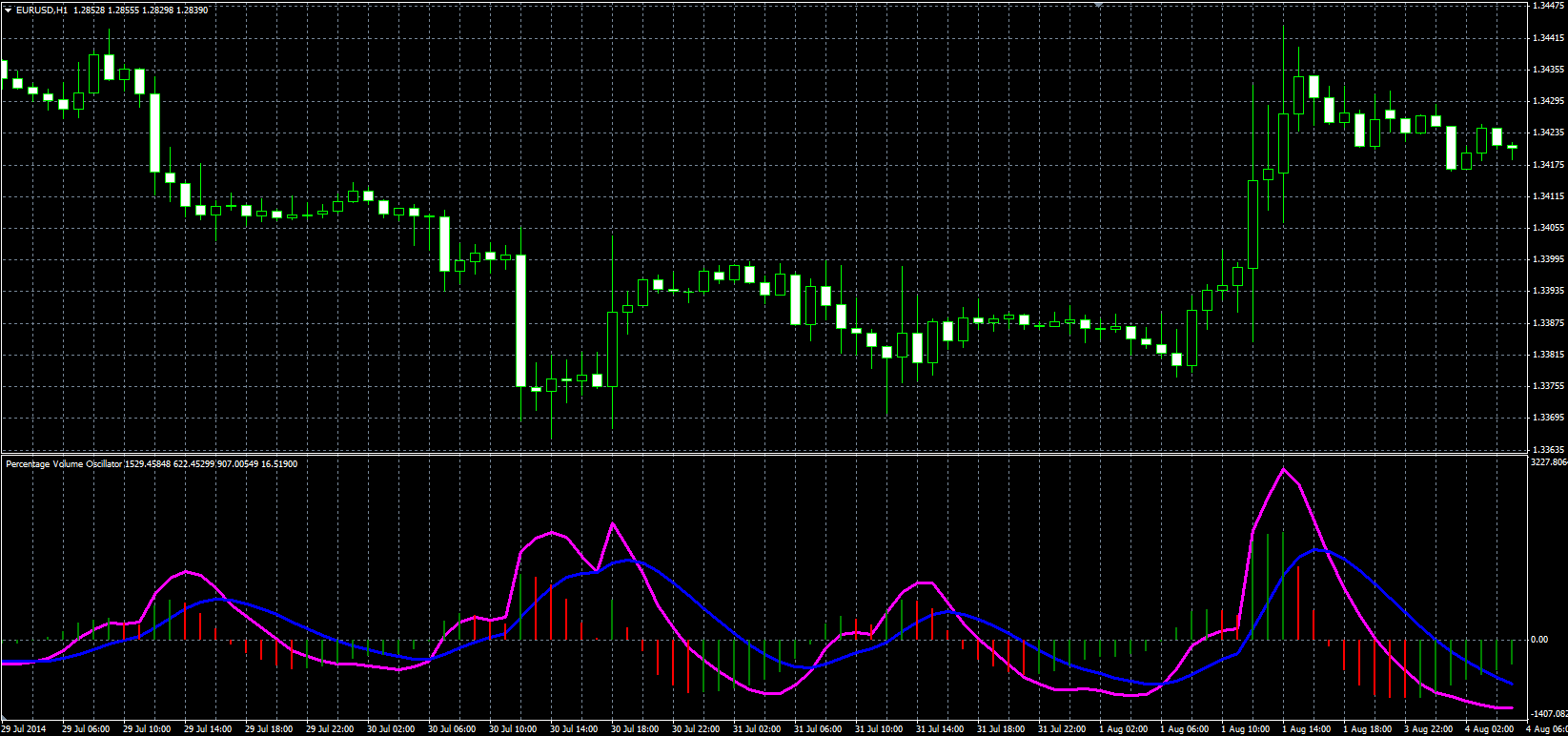Click the 1.34115 price scale label
This screenshot has height=736, width=1568.
[x=1548, y=196]
